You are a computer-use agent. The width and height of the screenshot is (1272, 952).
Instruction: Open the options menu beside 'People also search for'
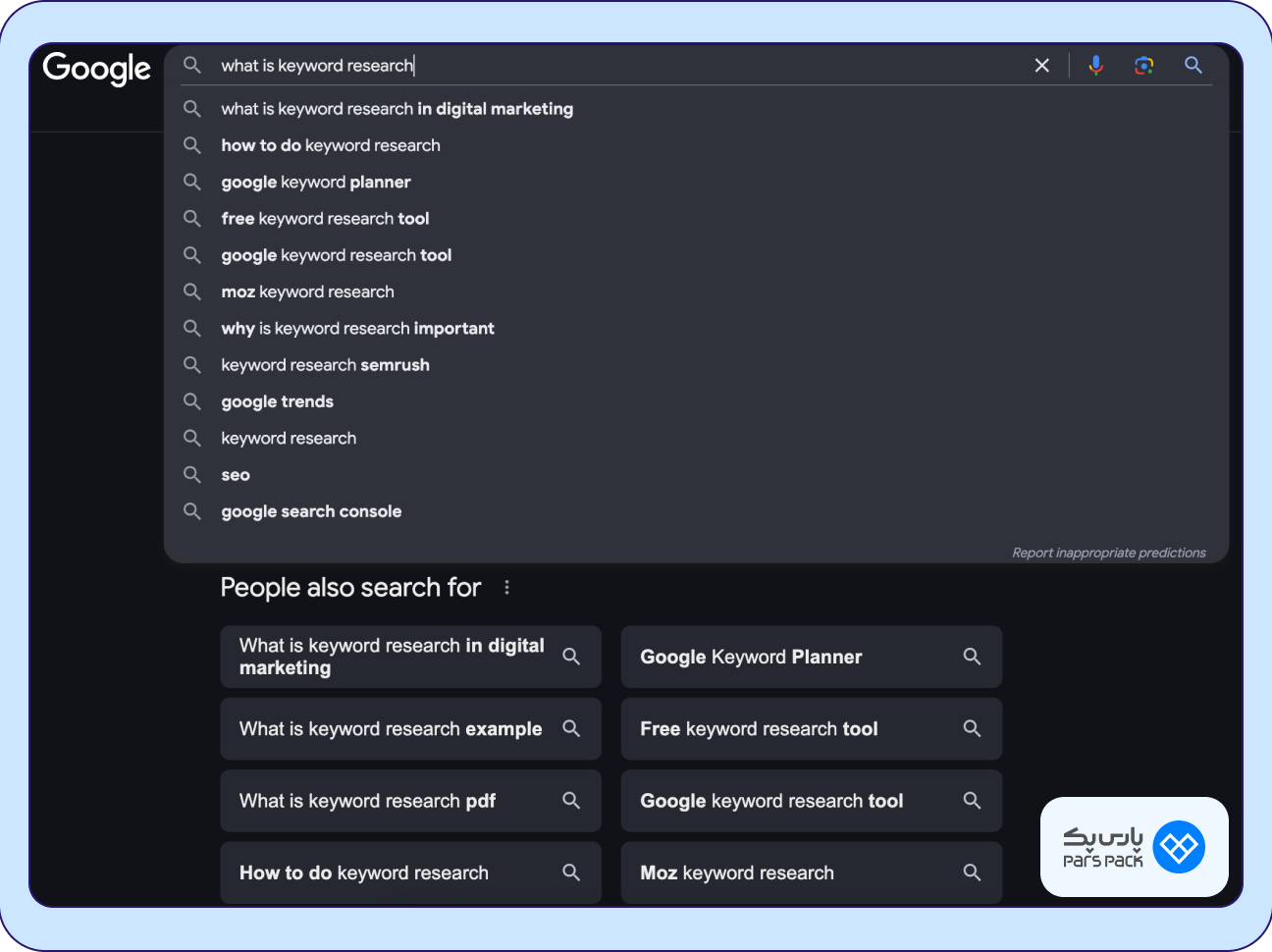click(x=506, y=587)
